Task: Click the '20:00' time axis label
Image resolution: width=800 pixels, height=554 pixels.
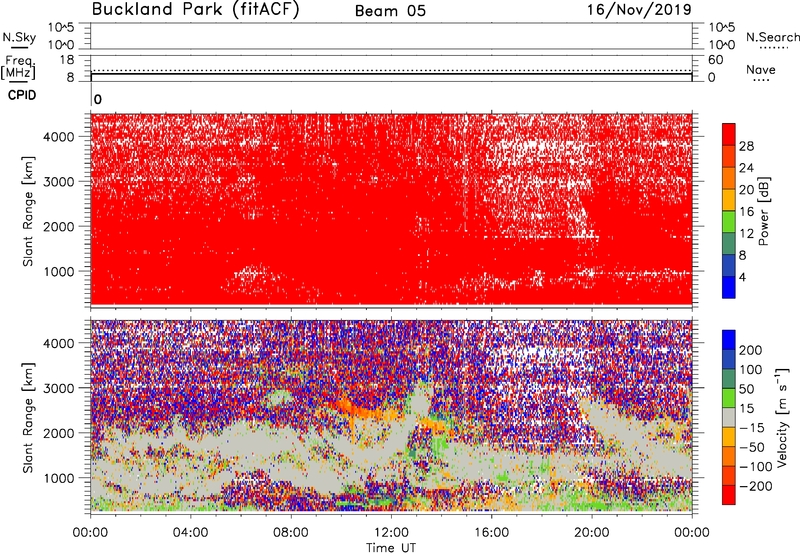Action: pos(591,533)
